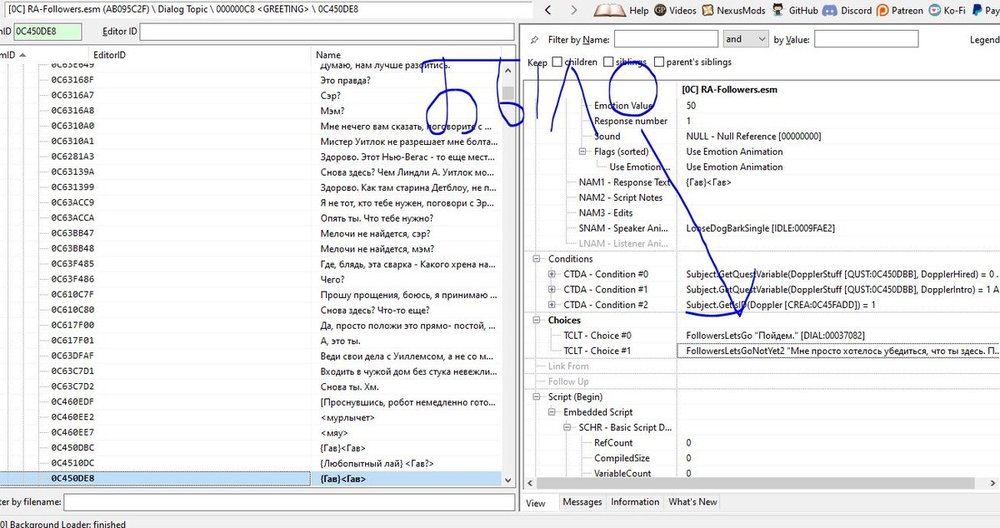
Task: Enable Keep parent's siblings checkbox
Action: (x=659, y=62)
